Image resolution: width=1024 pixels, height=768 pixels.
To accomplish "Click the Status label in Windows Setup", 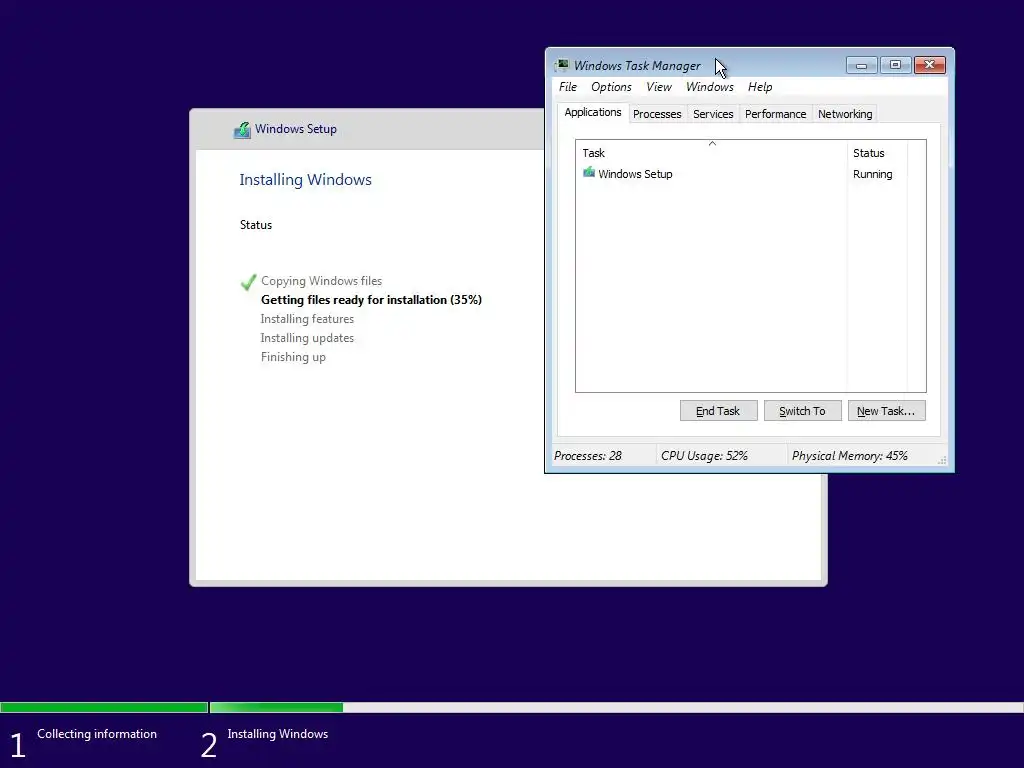I will [x=255, y=225].
